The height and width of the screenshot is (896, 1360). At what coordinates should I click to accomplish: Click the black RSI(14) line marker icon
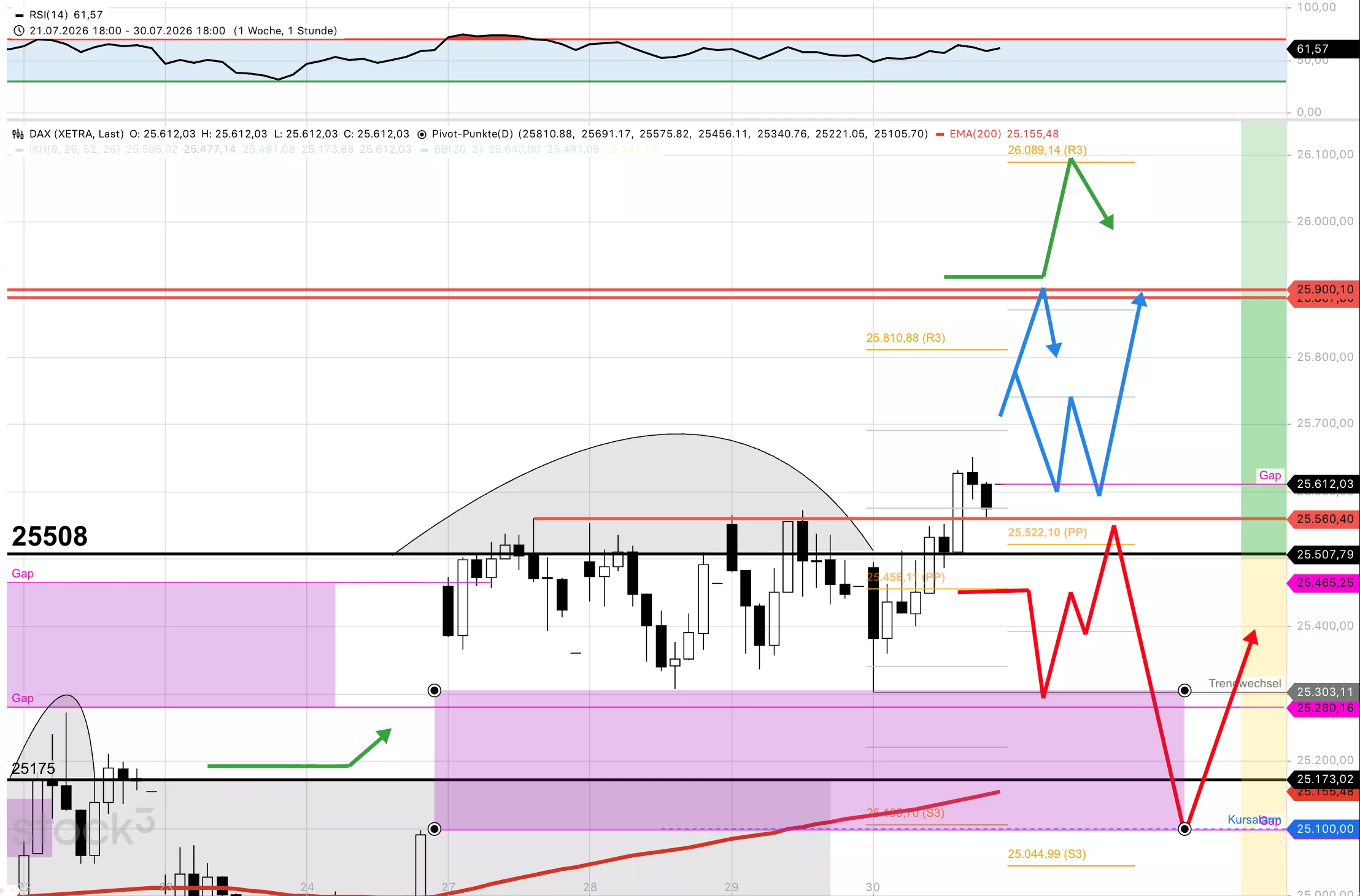click(20, 15)
